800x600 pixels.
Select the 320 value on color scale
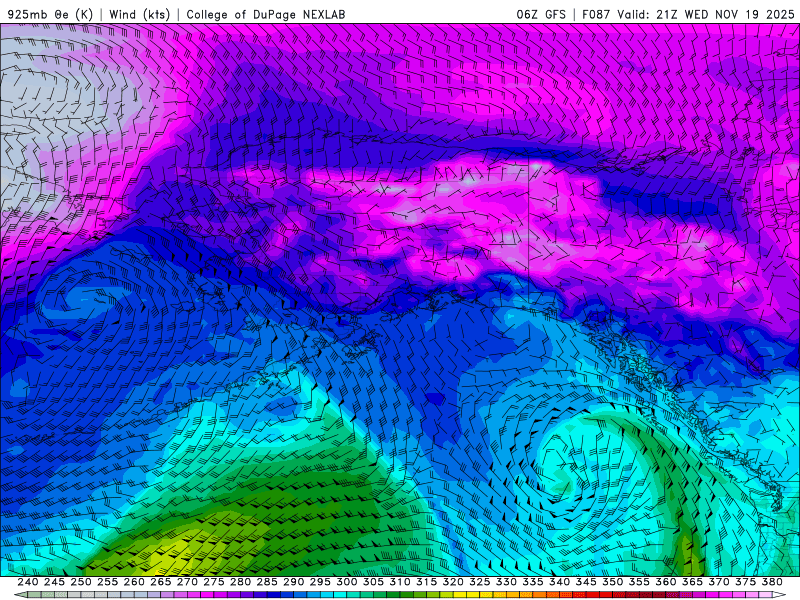coord(453,582)
